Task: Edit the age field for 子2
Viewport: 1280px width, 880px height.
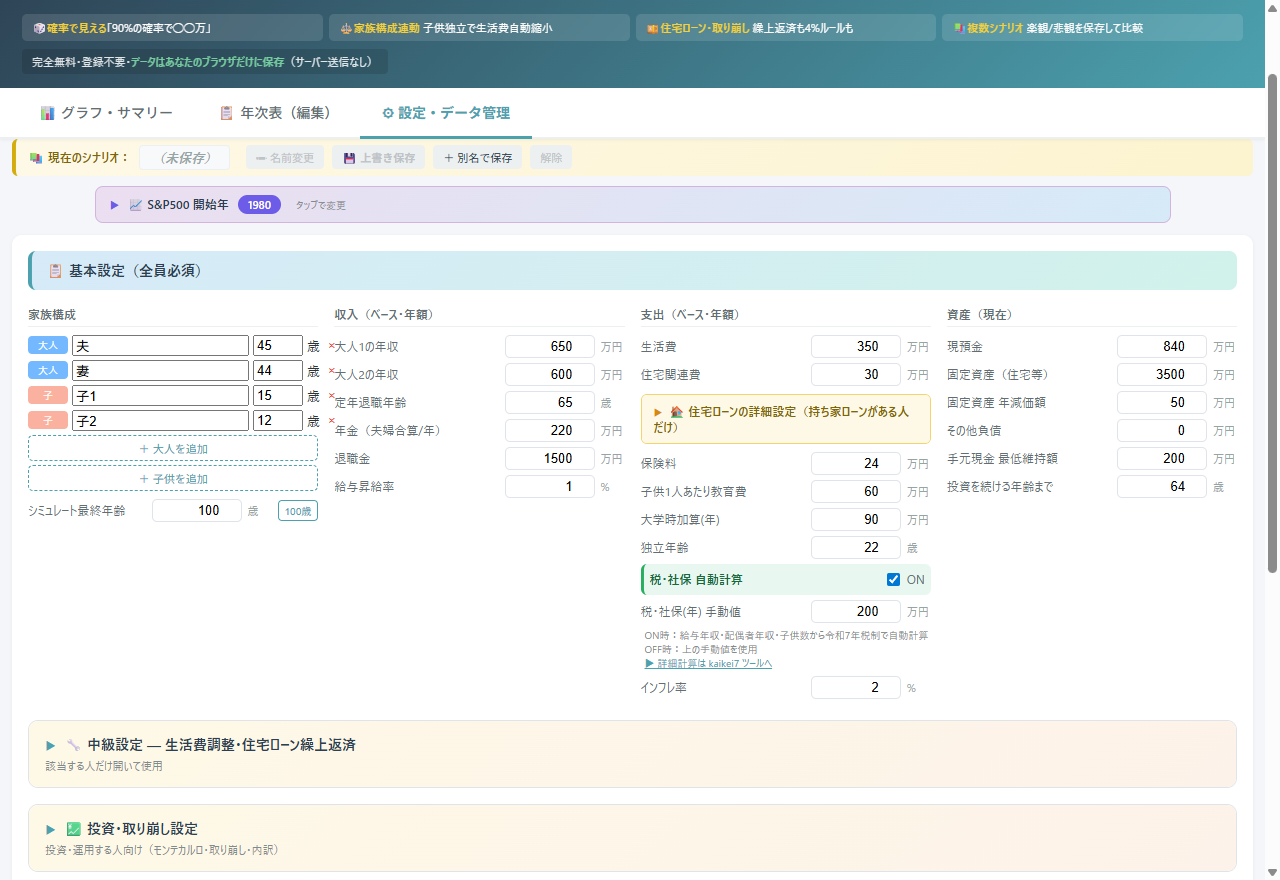Action: [x=278, y=421]
